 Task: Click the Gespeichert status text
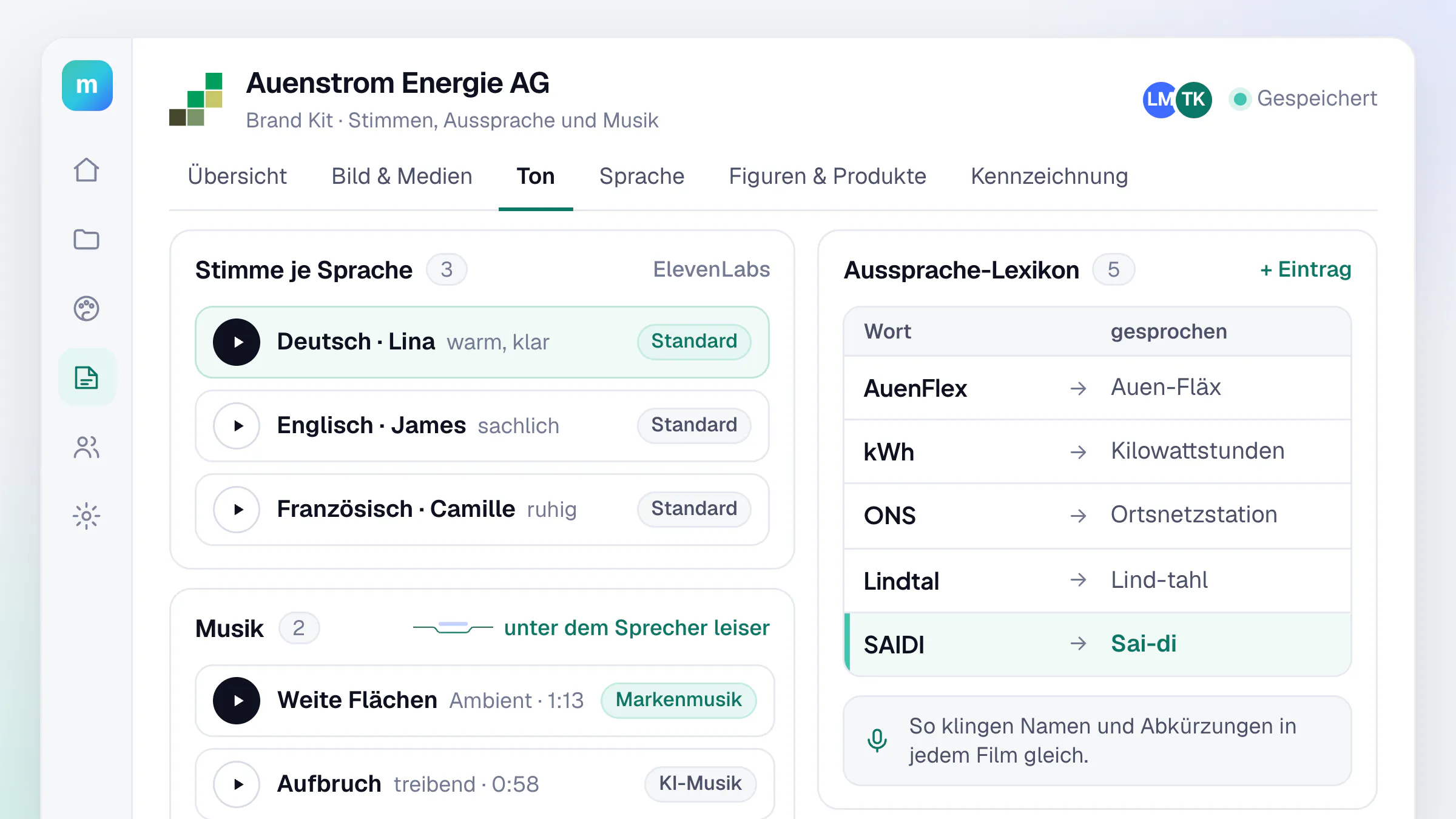point(1317,98)
